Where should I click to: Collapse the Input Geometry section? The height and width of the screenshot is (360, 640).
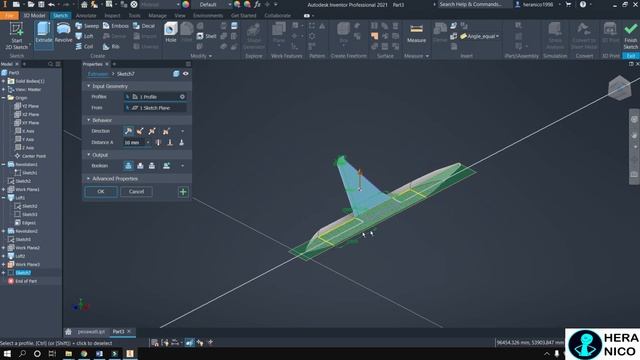[x=89, y=86]
